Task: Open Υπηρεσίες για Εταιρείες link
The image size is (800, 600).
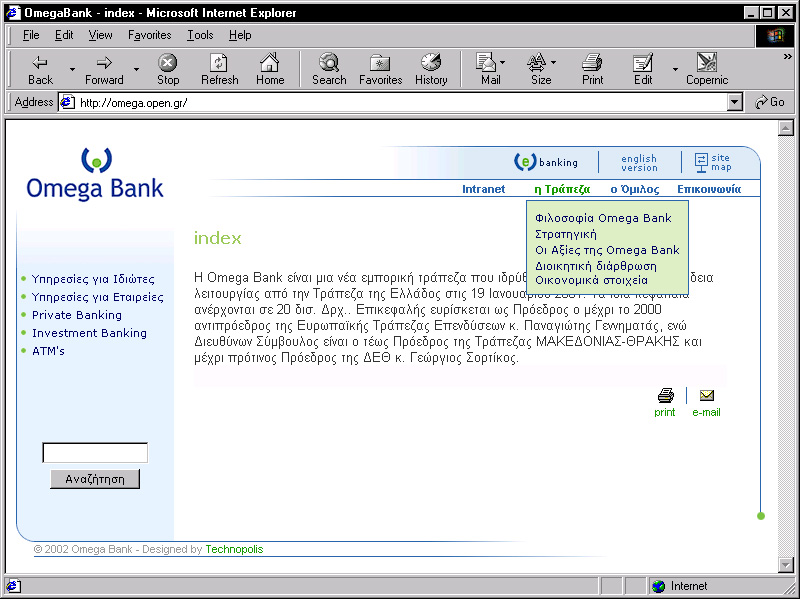Action: coord(97,297)
